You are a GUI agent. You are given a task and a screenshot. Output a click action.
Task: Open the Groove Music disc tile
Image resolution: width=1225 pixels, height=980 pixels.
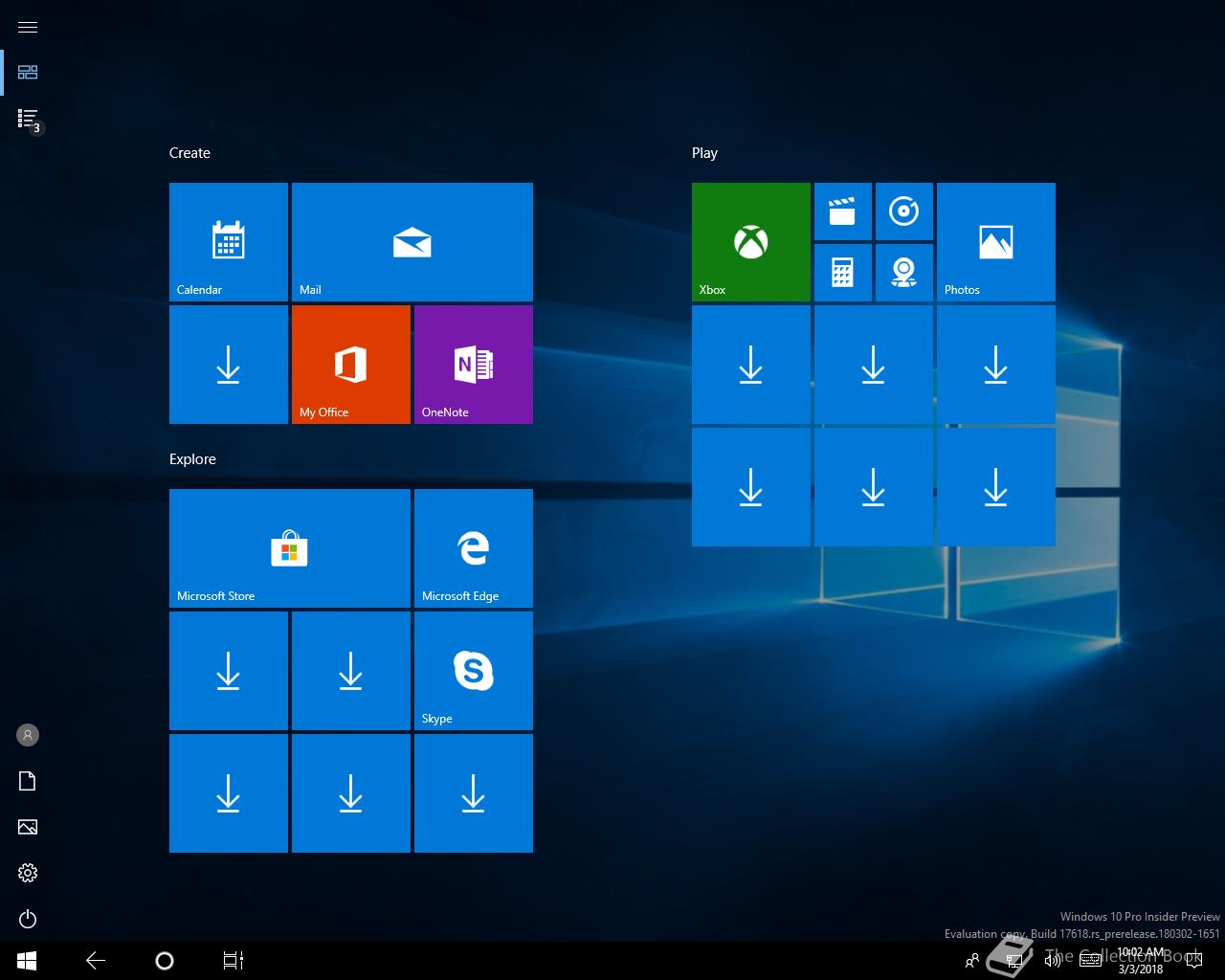[904, 212]
